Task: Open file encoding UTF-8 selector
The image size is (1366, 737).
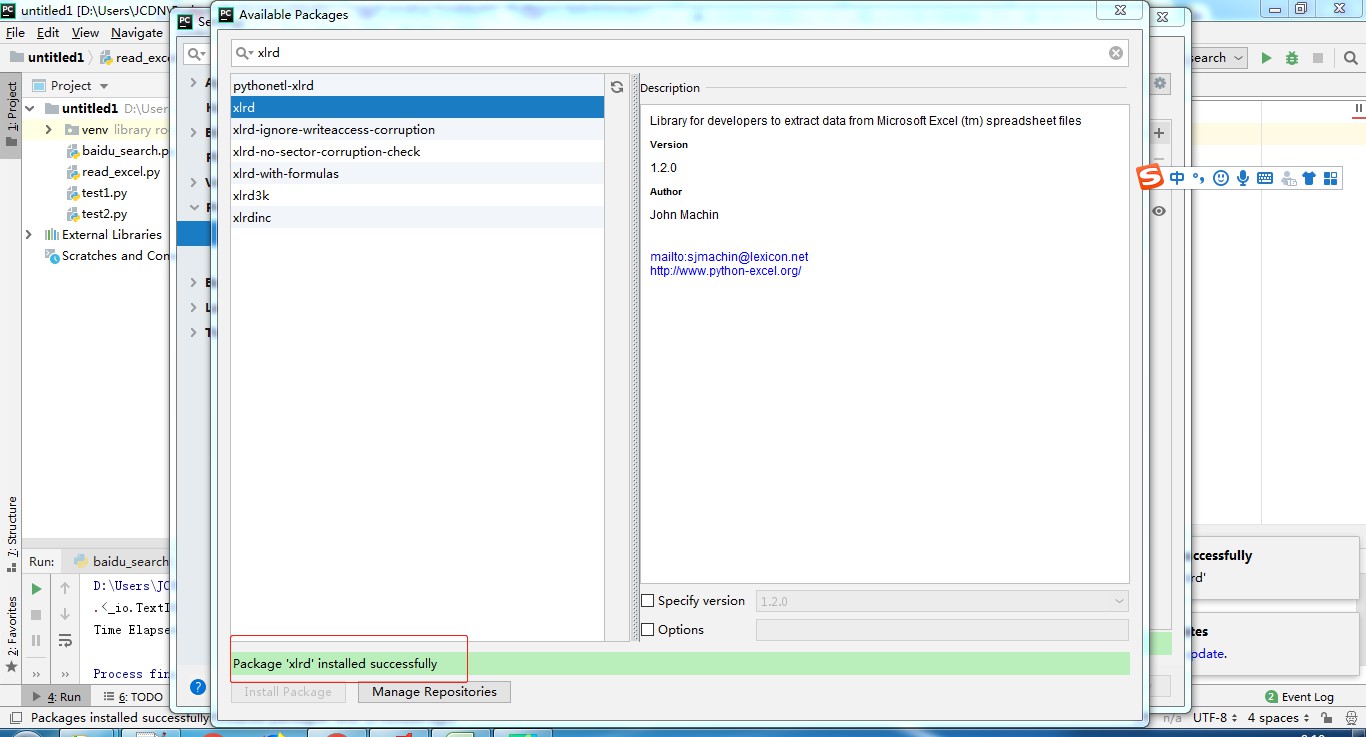Action: 1216,718
